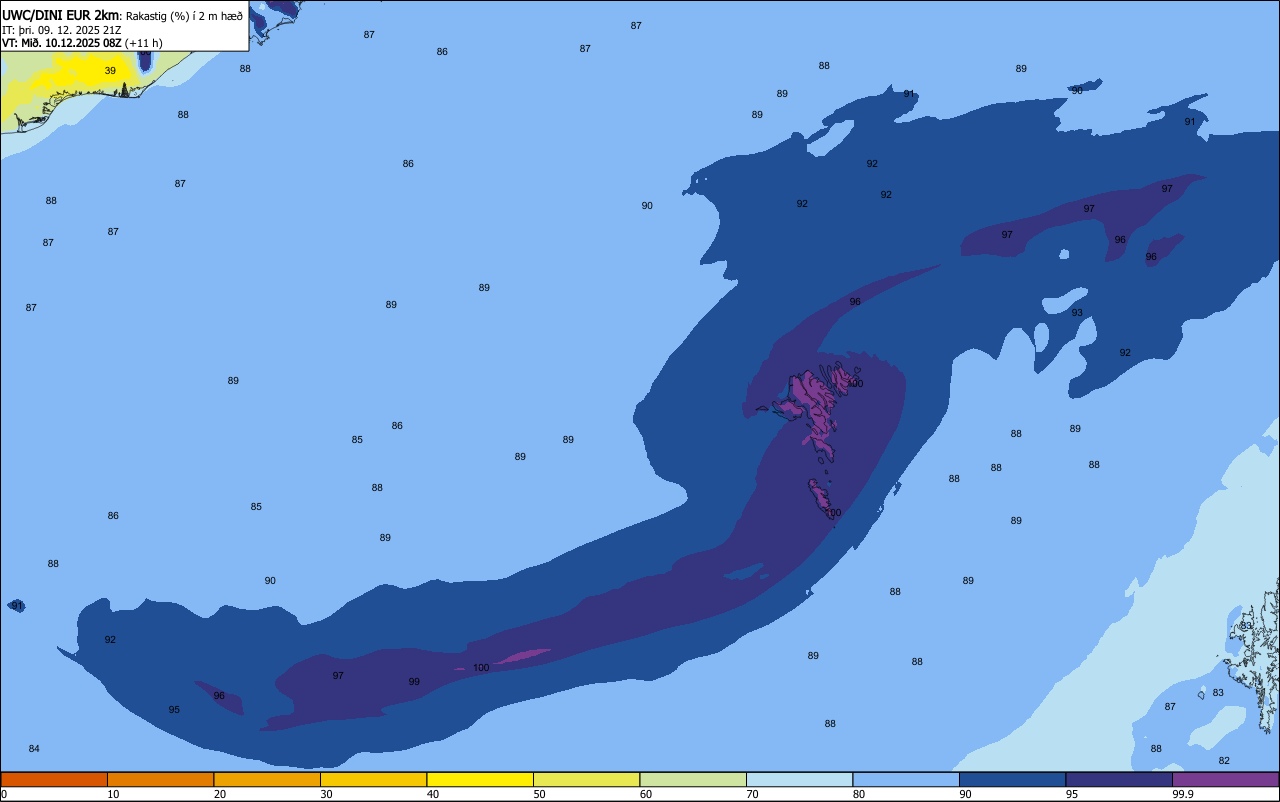
Task: Click the "70" legend scale label
Action: [x=752, y=794]
